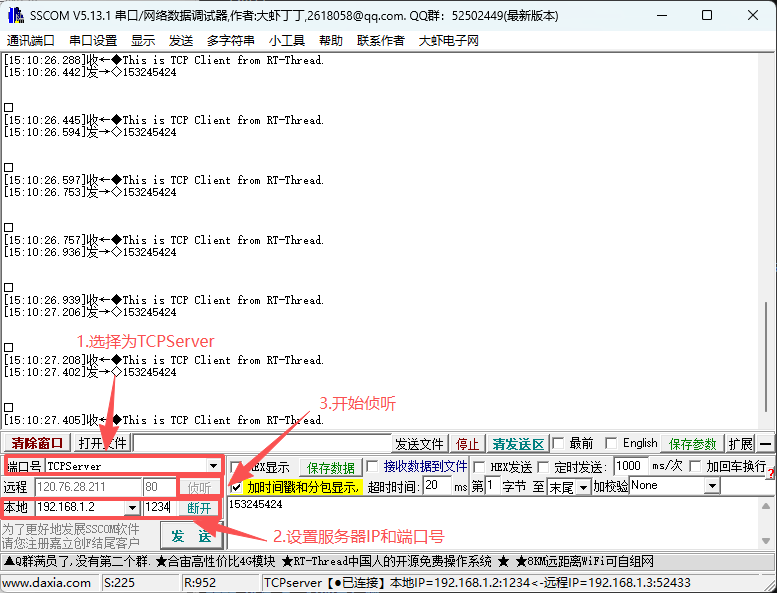Enable the 定时发送 checkbox
This screenshot has width=777, height=593.
point(544,467)
